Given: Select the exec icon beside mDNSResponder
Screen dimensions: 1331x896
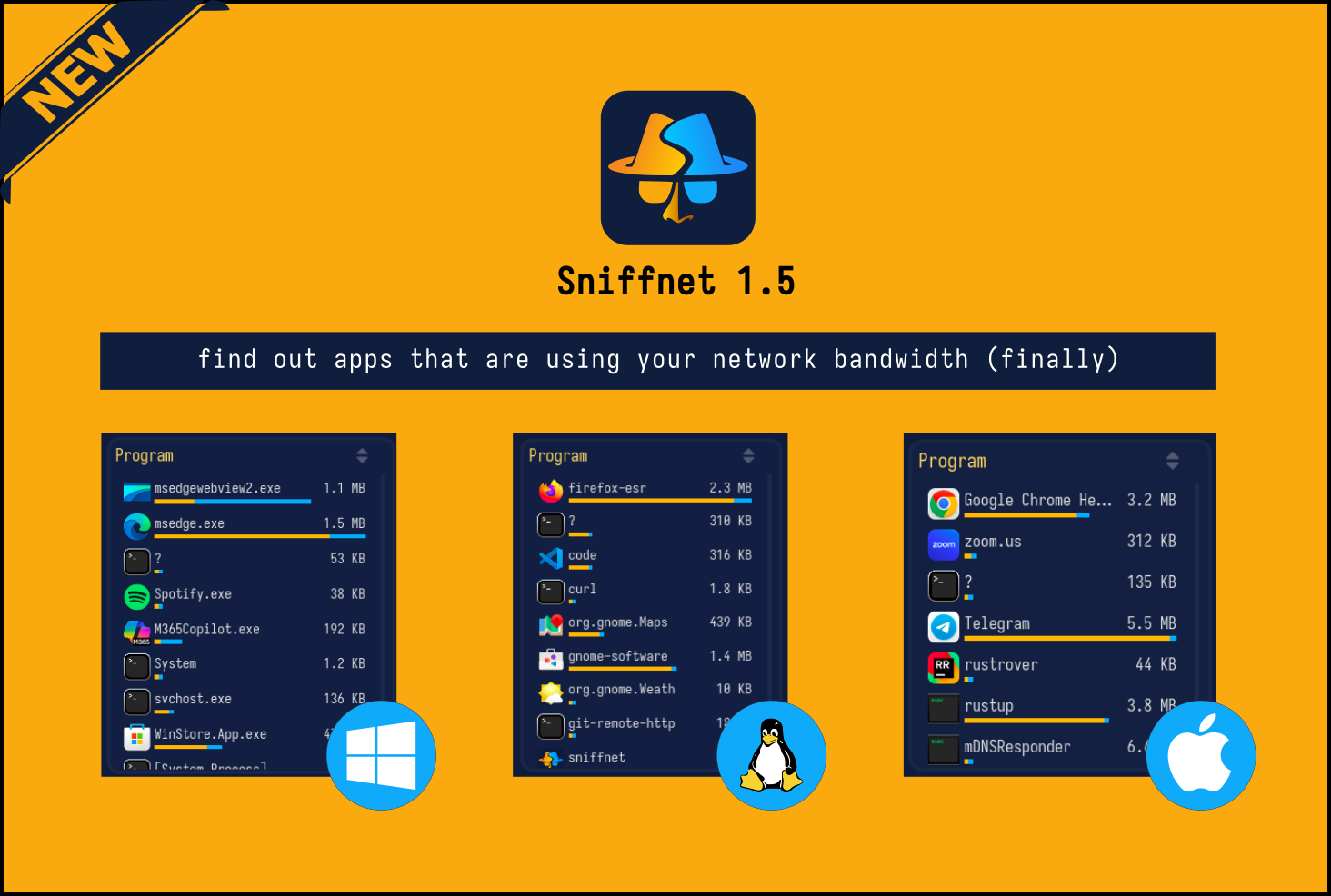Looking at the screenshot, I should 944,750.
